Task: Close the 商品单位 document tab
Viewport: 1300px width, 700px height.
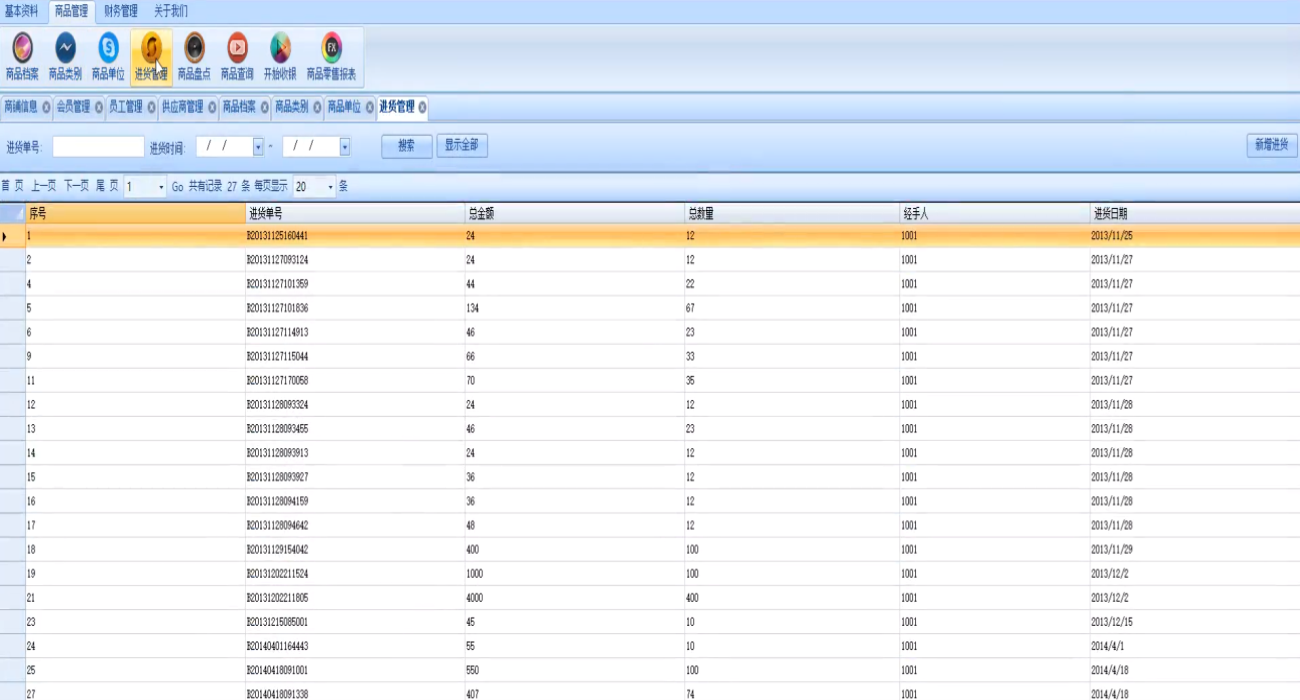Action: coord(370,107)
